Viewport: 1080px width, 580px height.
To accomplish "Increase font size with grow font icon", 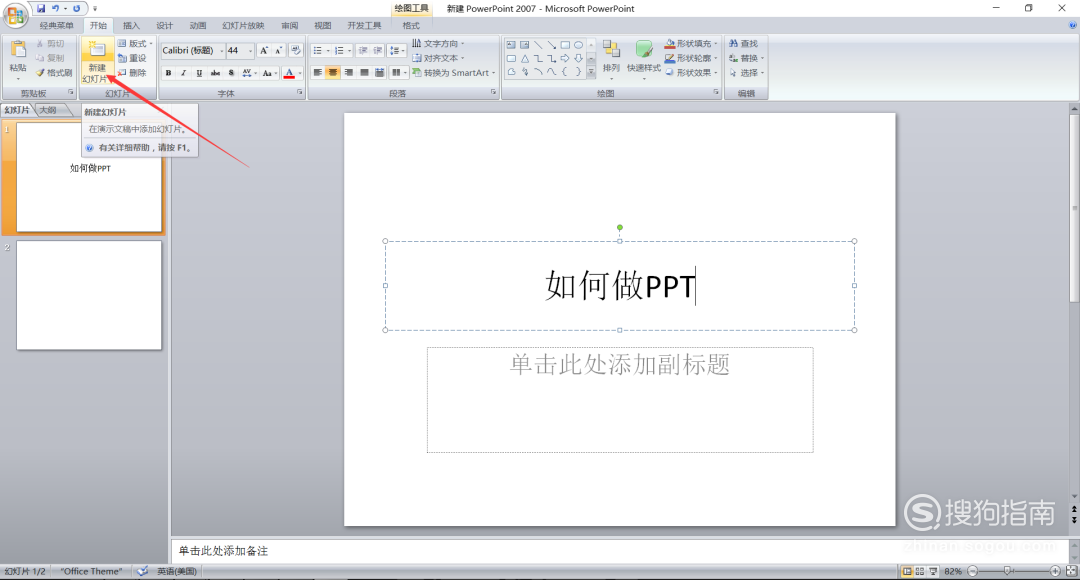I will click(264, 50).
